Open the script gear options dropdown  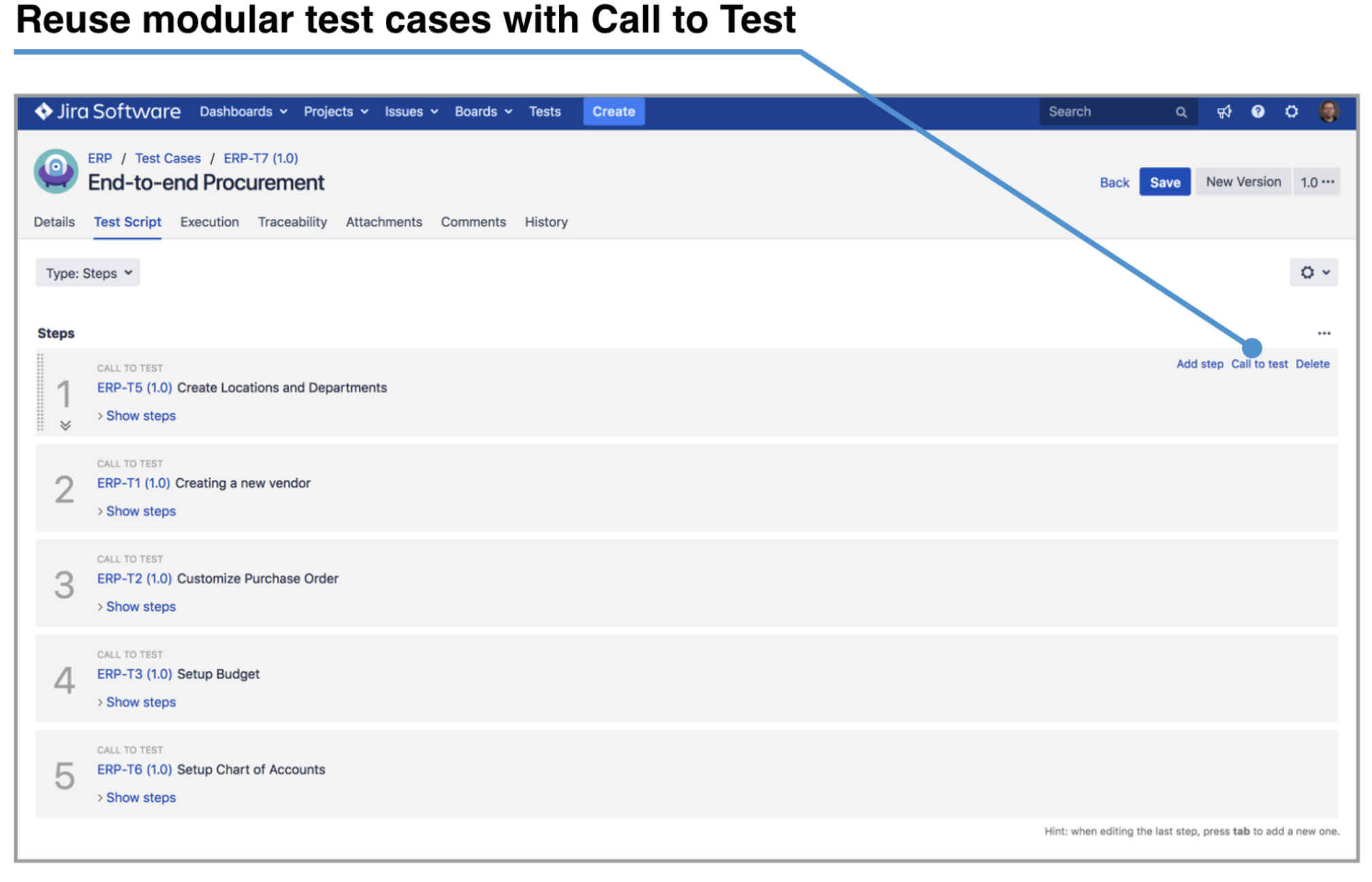(x=1314, y=272)
